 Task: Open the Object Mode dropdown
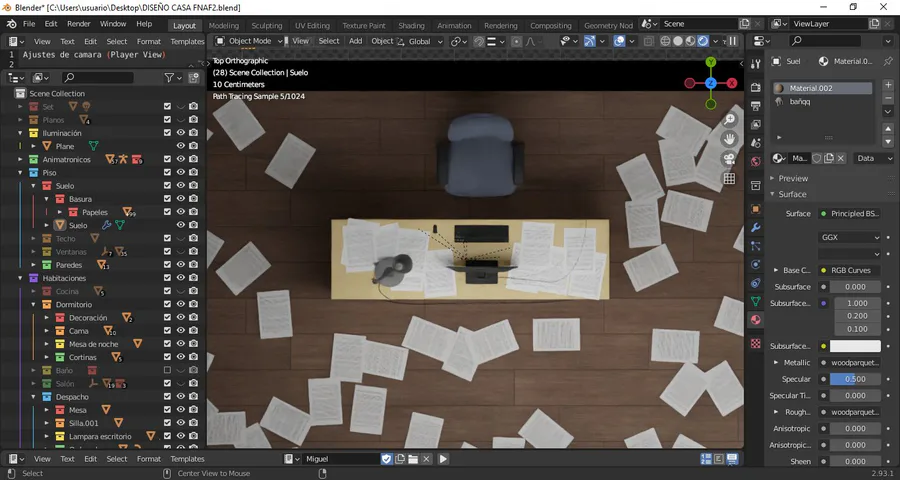[249, 41]
